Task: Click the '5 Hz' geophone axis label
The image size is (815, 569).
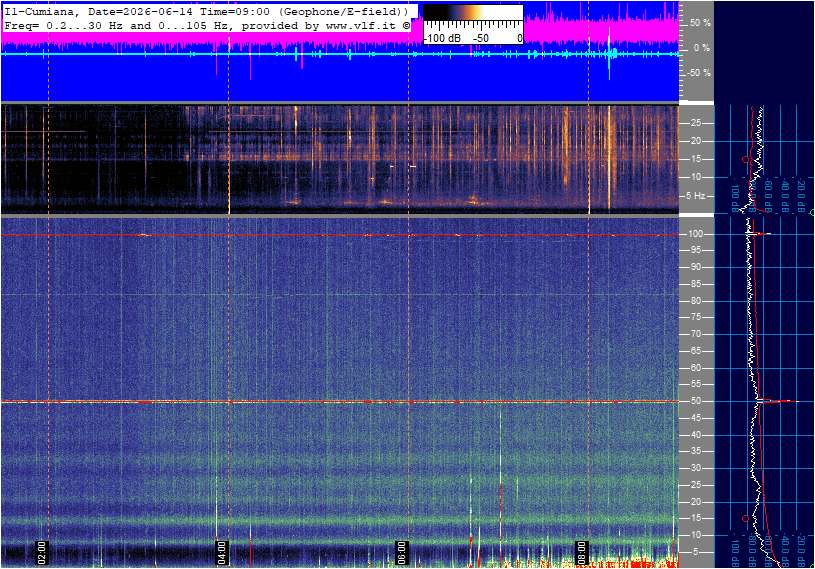Action: [x=696, y=195]
